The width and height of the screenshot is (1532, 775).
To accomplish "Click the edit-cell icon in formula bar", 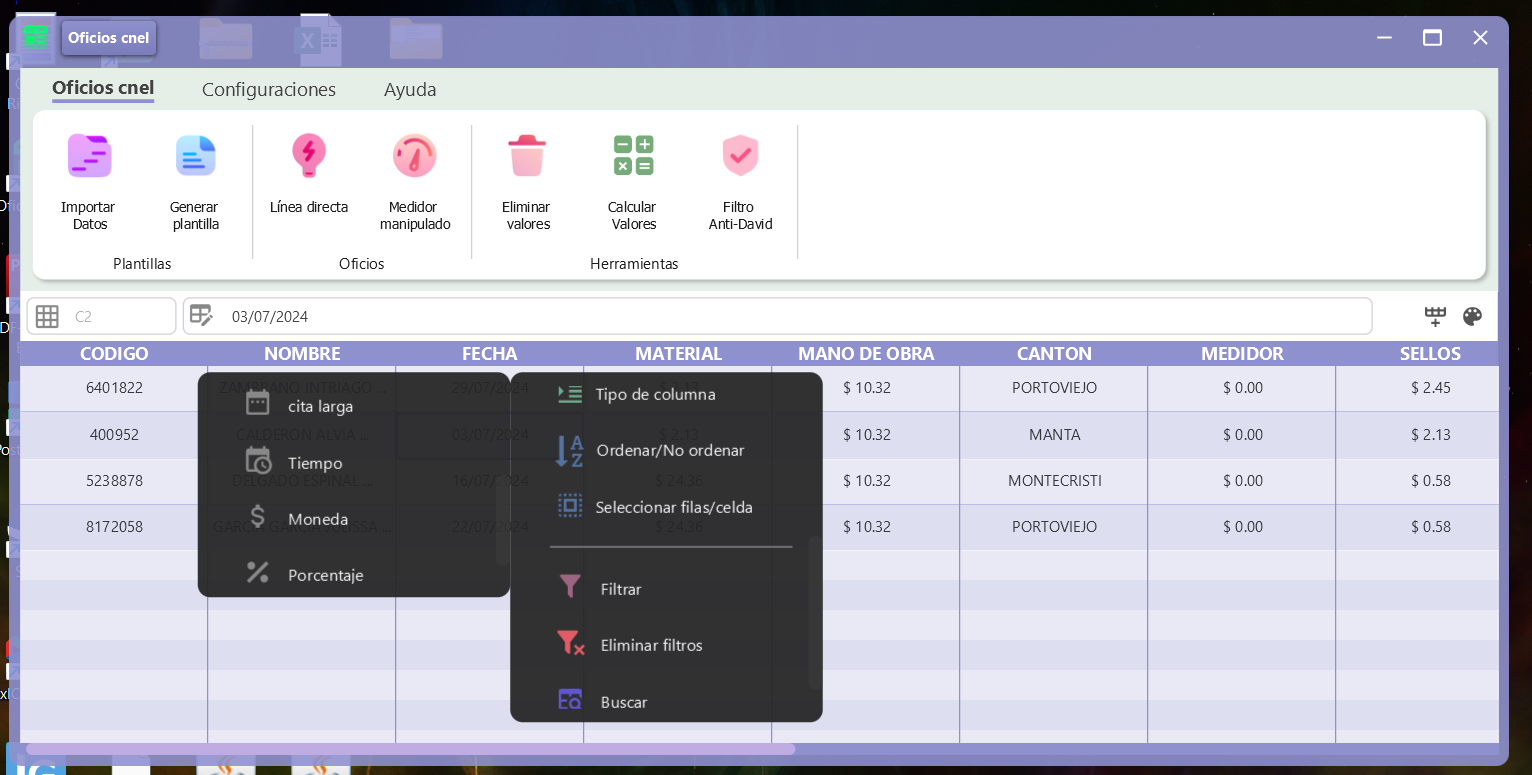I will (201, 316).
